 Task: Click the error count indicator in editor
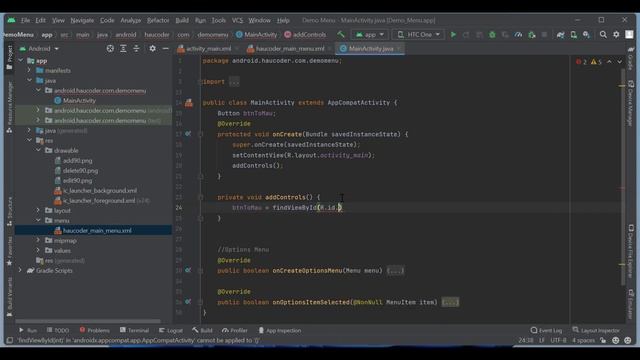point(581,62)
